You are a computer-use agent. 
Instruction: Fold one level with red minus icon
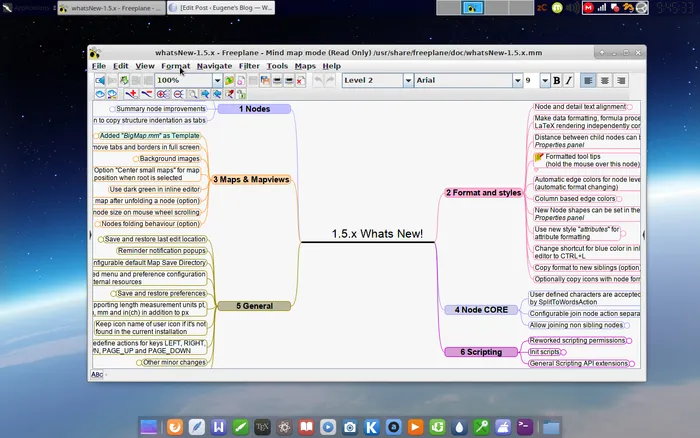pyautogui.click(x=146, y=94)
